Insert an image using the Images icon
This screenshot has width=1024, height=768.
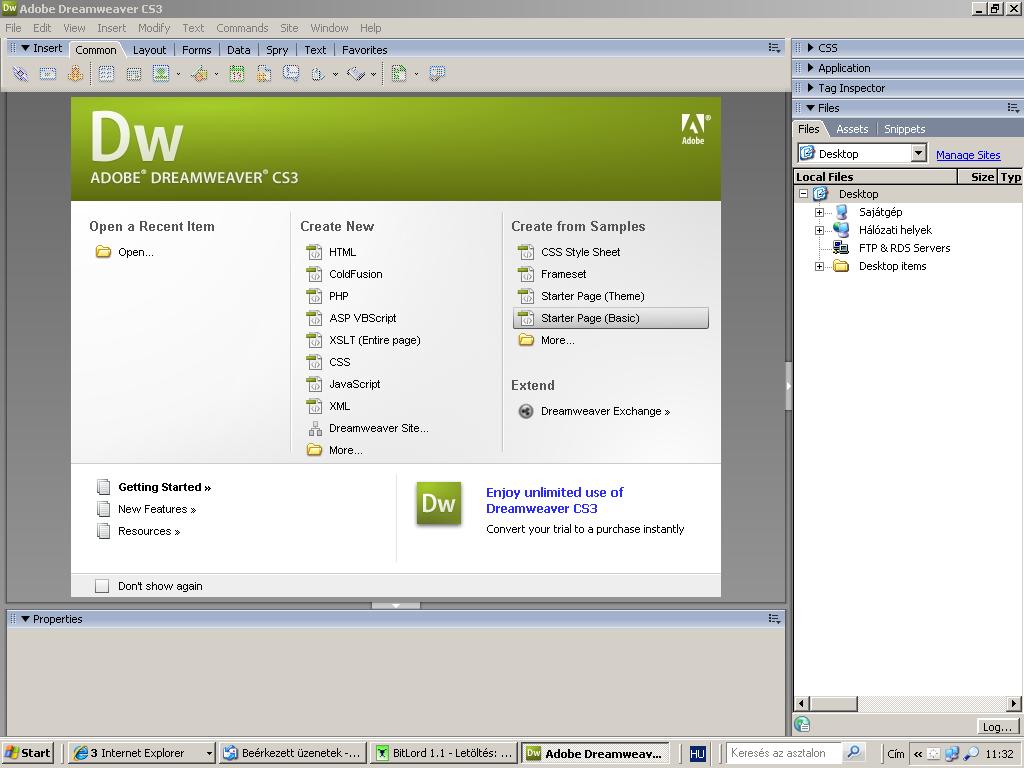coord(159,73)
